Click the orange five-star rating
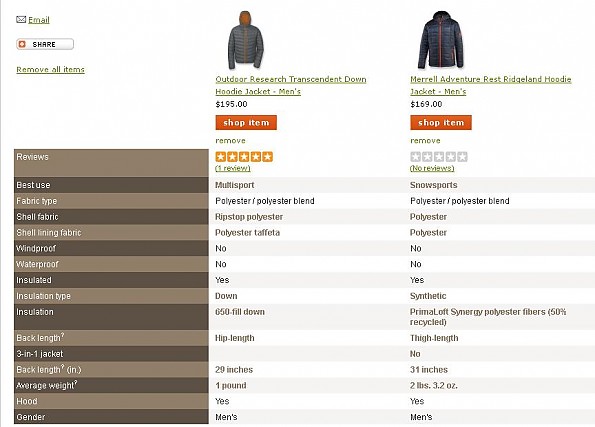This screenshot has width=595, height=427. point(244,157)
